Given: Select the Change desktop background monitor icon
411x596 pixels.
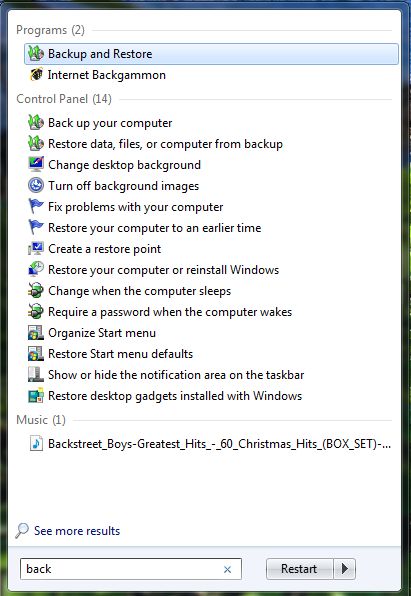Looking at the screenshot, I should coord(36,165).
